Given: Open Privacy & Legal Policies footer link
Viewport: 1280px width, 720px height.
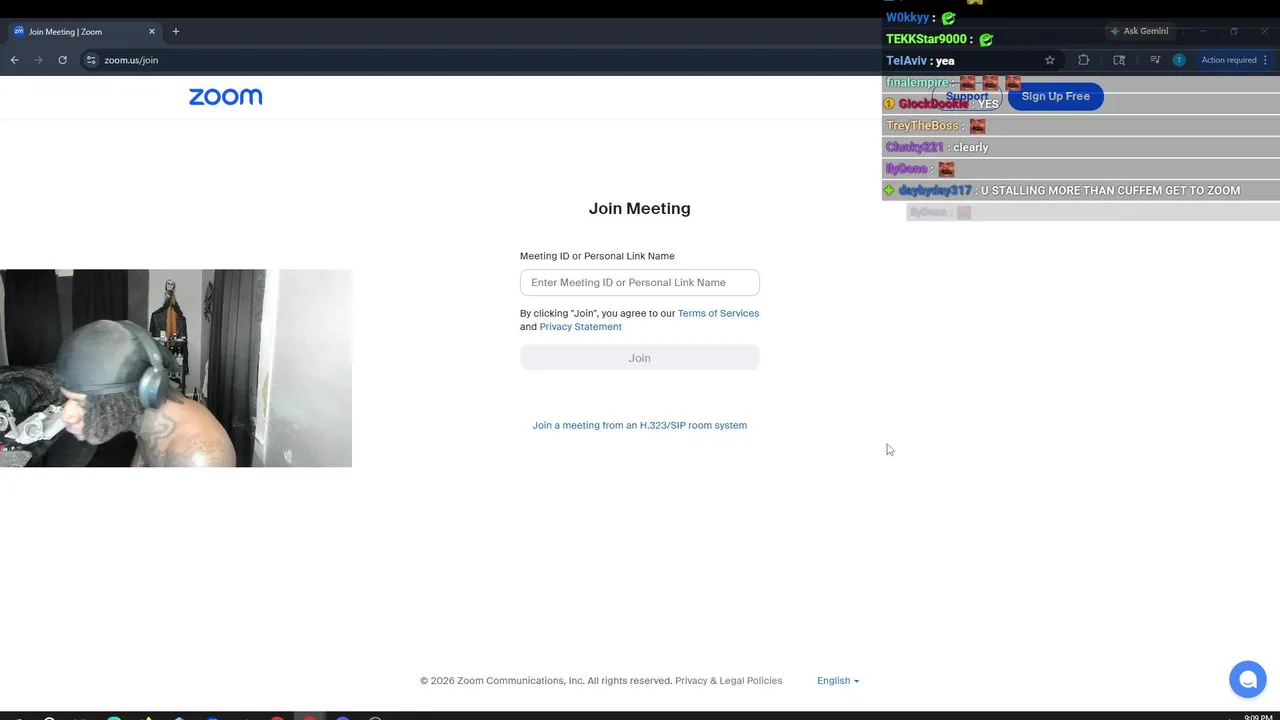Looking at the screenshot, I should [x=729, y=681].
